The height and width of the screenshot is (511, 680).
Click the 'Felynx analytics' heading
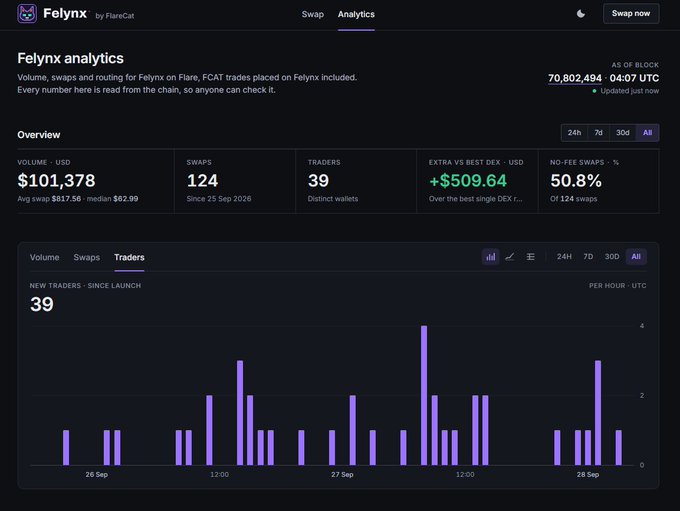70,58
